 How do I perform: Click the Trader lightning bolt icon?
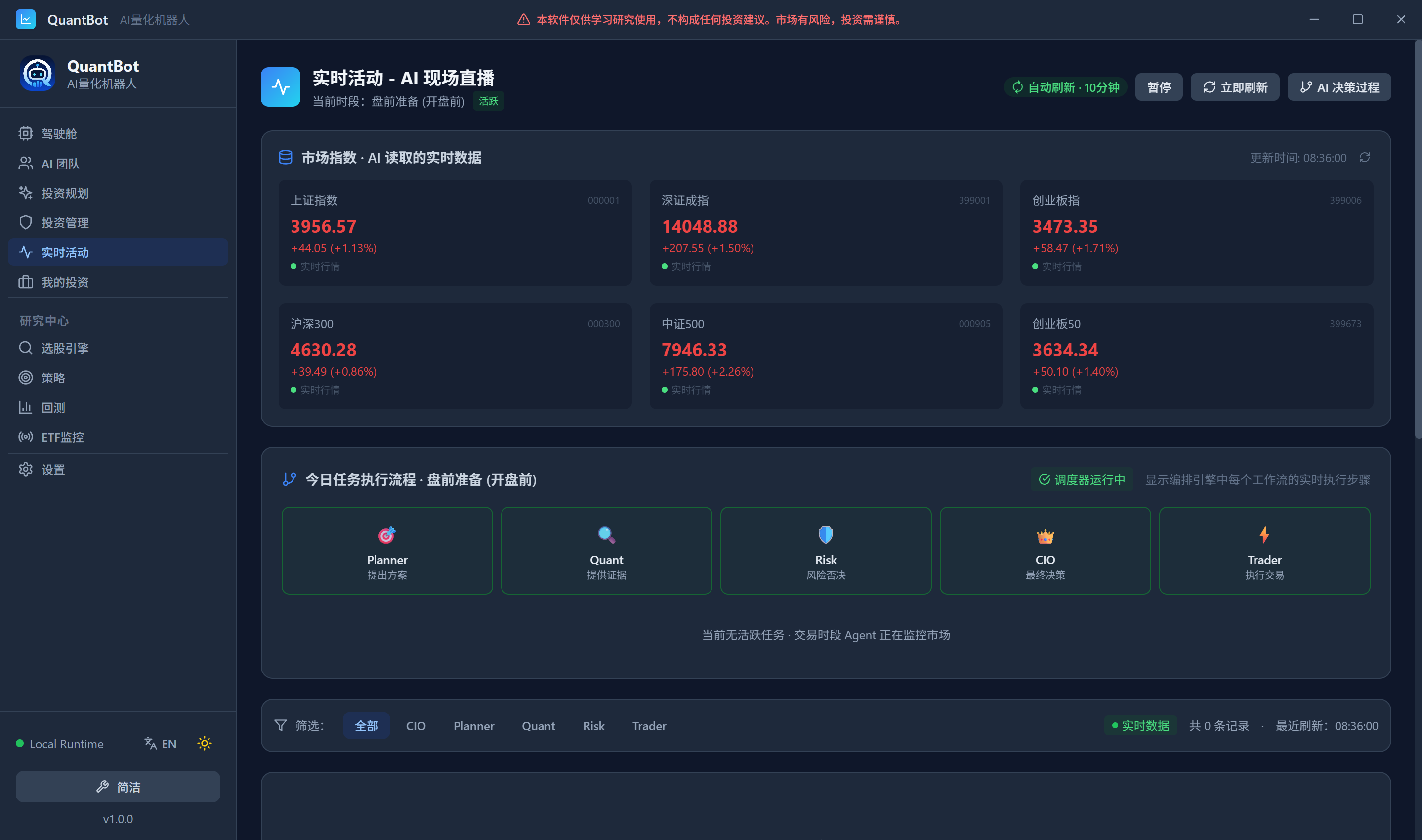pos(1264,534)
